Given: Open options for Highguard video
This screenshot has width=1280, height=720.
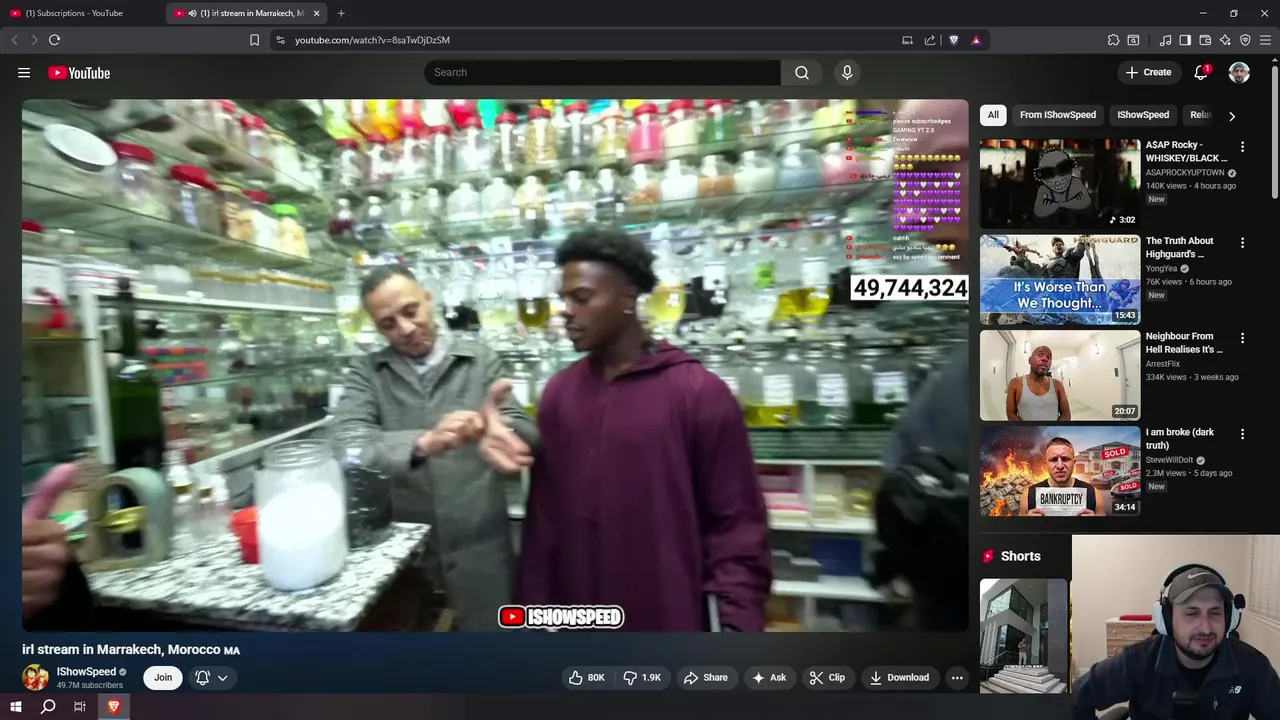Looking at the screenshot, I should point(1242,243).
